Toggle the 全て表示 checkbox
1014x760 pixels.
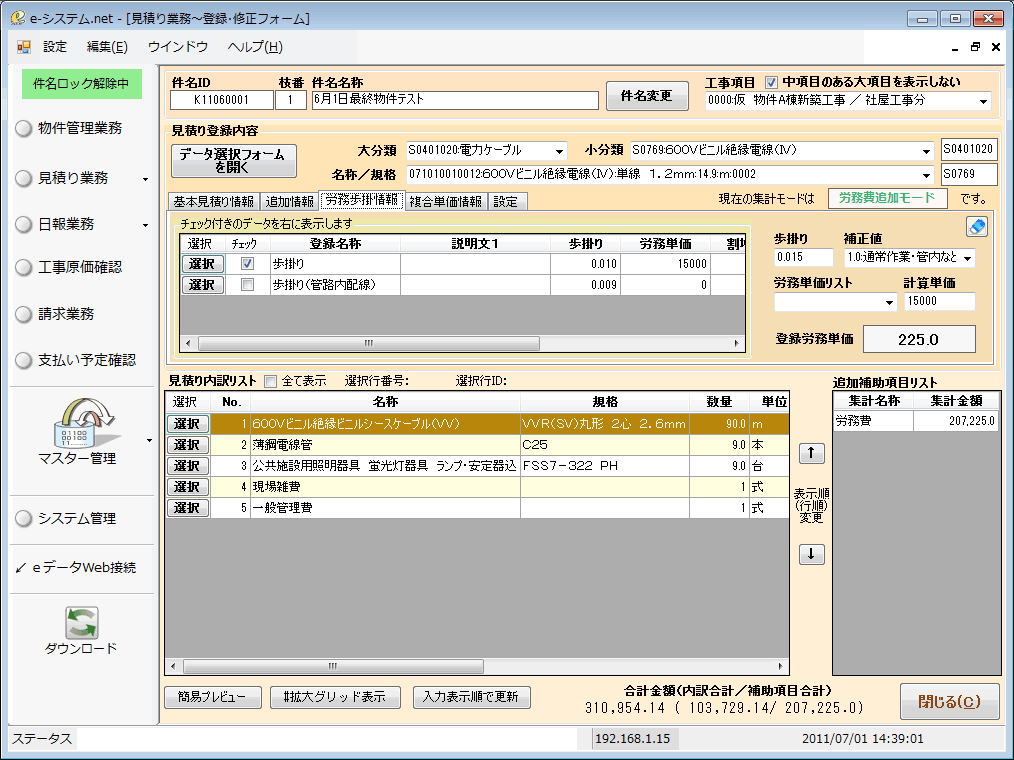click(x=271, y=381)
